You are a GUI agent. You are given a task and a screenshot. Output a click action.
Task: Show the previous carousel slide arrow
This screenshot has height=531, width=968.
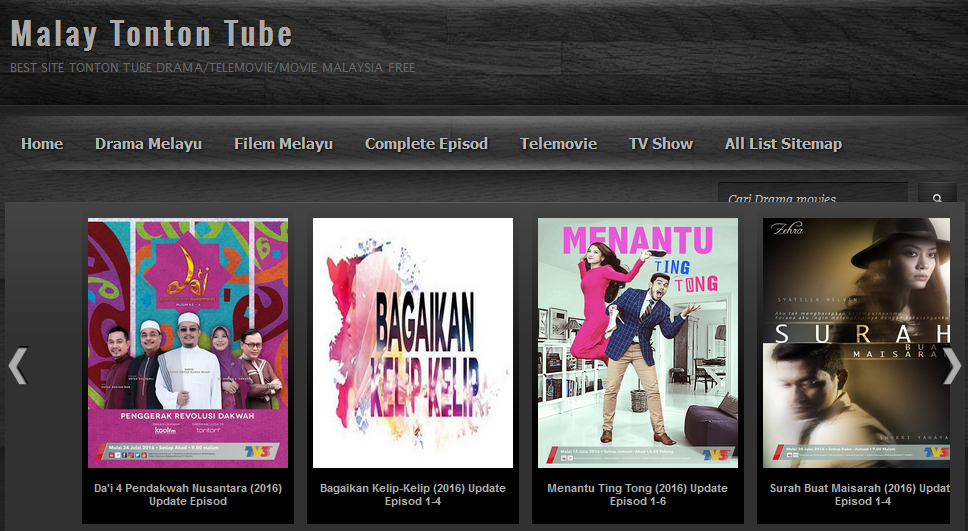pyautogui.click(x=19, y=366)
